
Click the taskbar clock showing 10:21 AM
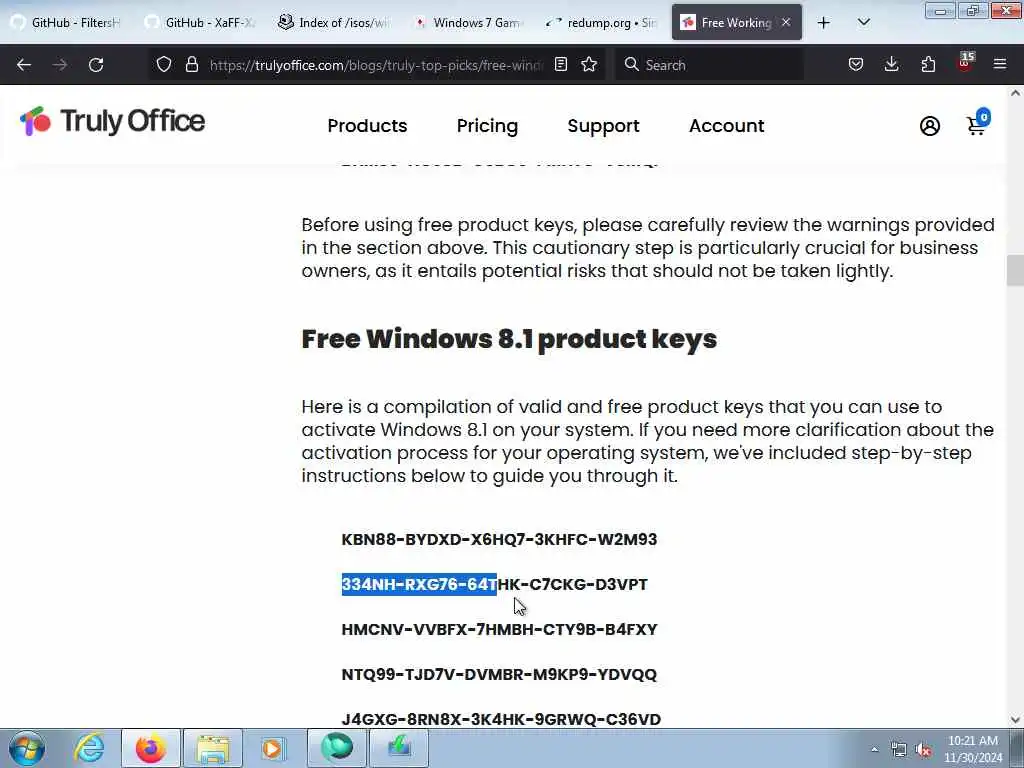[x=973, y=749]
